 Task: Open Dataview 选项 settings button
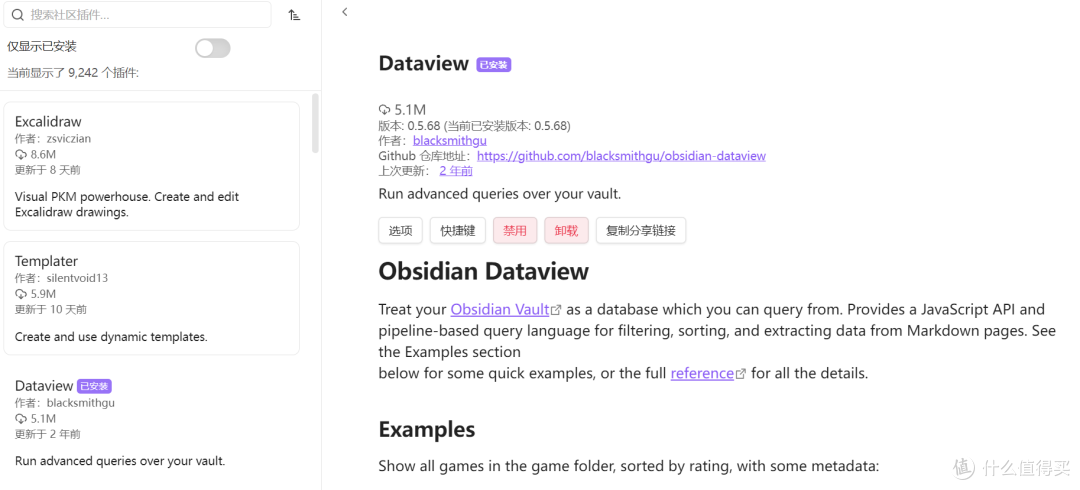tap(400, 231)
